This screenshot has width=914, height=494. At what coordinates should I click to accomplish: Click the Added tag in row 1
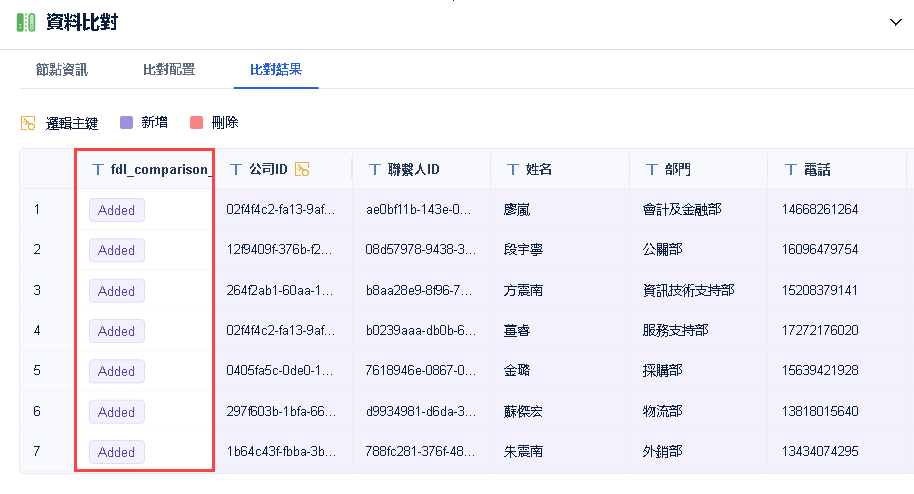tap(117, 210)
